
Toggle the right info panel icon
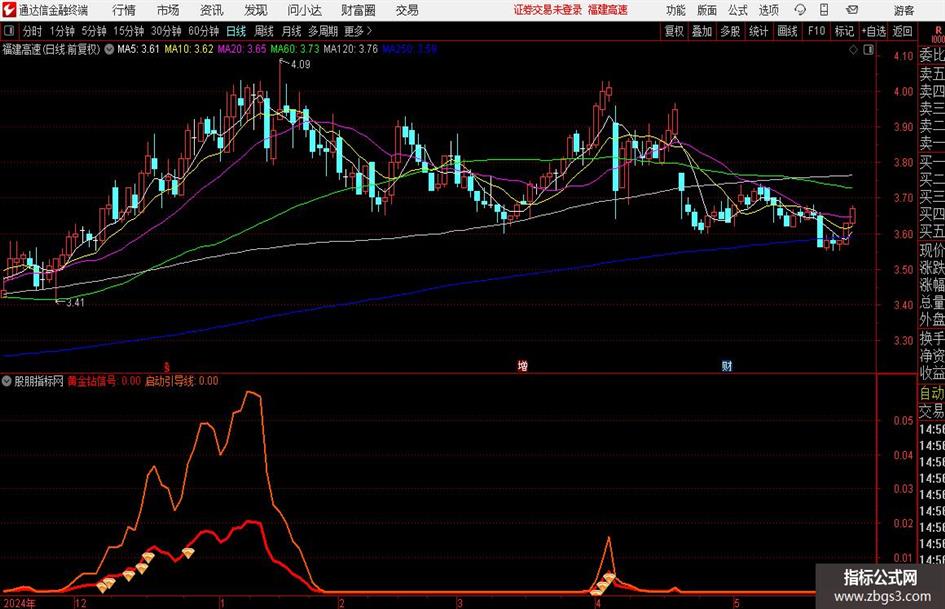click(868, 50)
